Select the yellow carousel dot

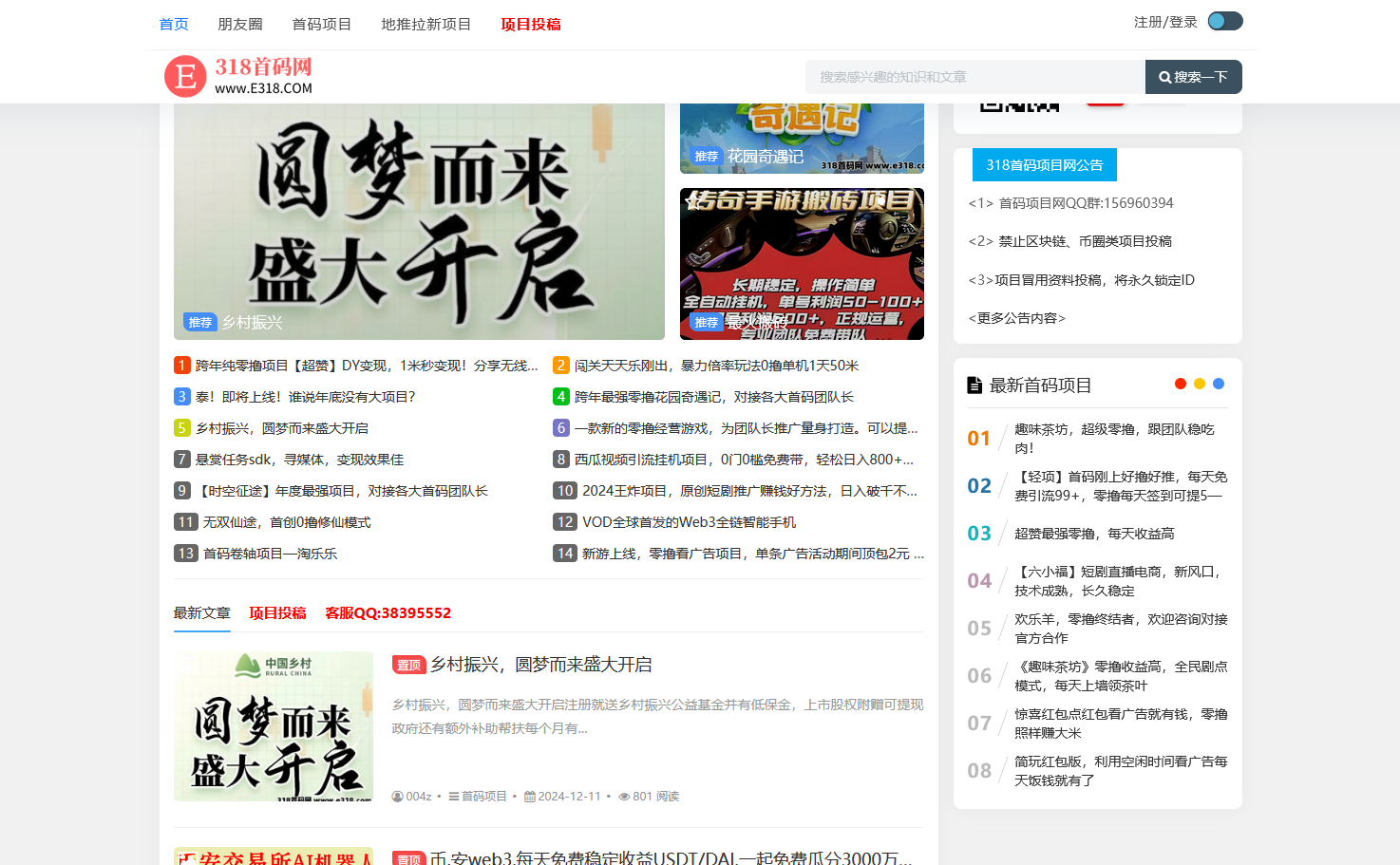click(x=1200, y=384)
